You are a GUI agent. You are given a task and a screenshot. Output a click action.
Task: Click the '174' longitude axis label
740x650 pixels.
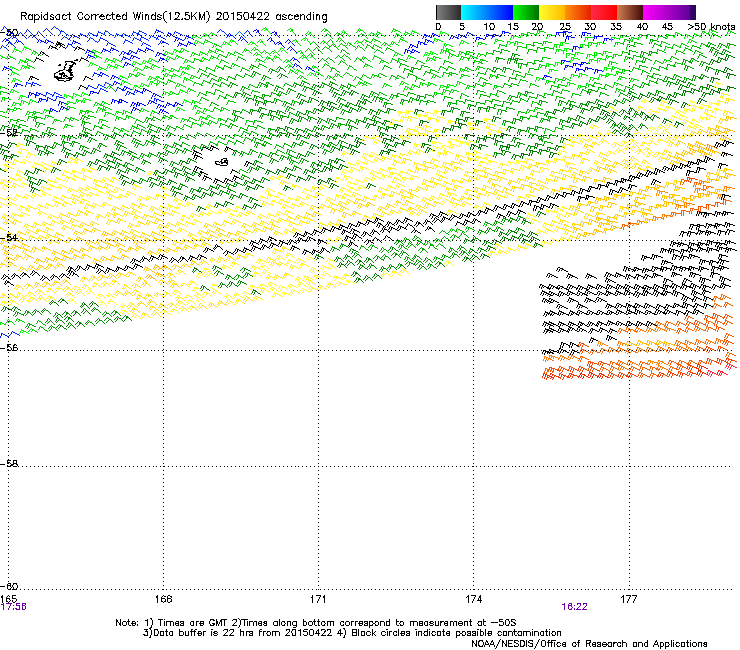(x=473, y=599)
